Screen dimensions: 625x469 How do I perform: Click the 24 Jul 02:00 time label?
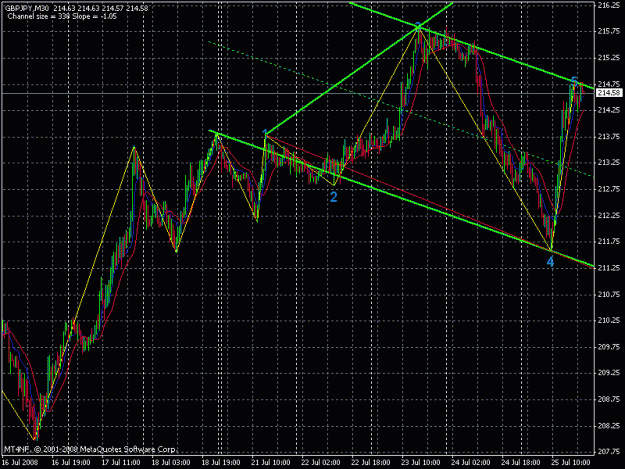click(471, 462)
